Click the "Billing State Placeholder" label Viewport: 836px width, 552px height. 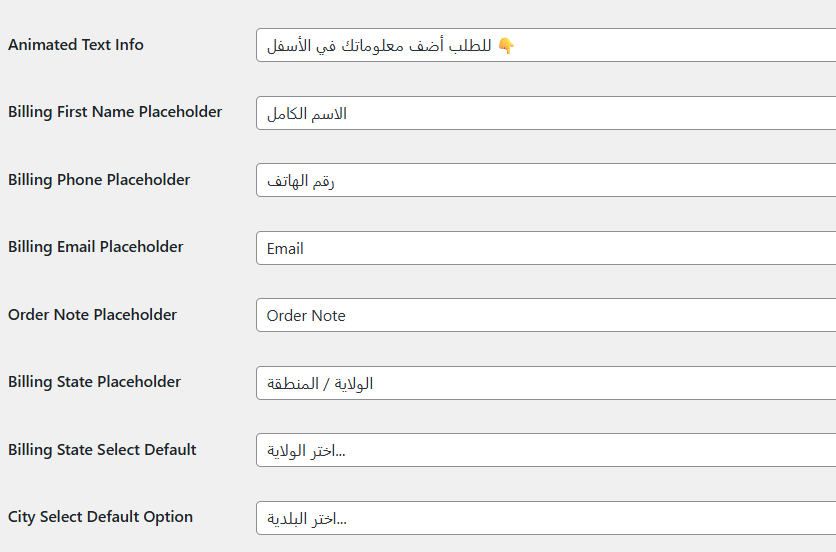[95, 382]
